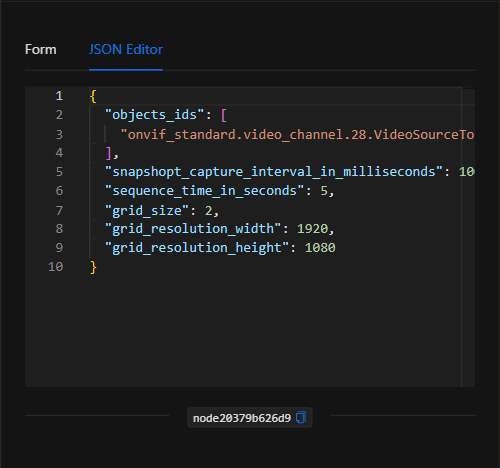Image resolution: width=500 pixels, height=468 pixels.
Task: Click the "grid_resolution_height" key
Action: point(197,248)
